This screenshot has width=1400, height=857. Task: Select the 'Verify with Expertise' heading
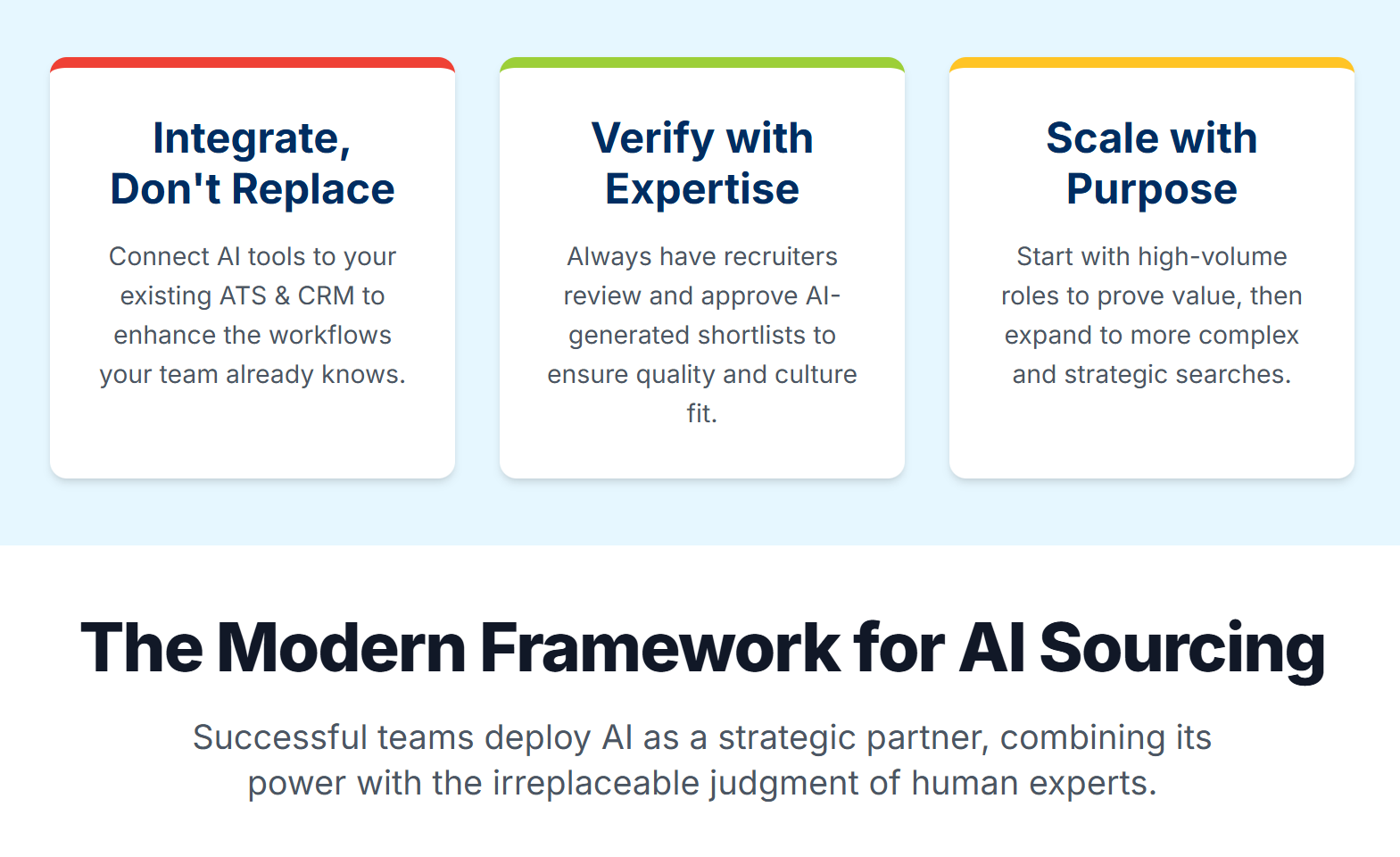tap(702, 163)
